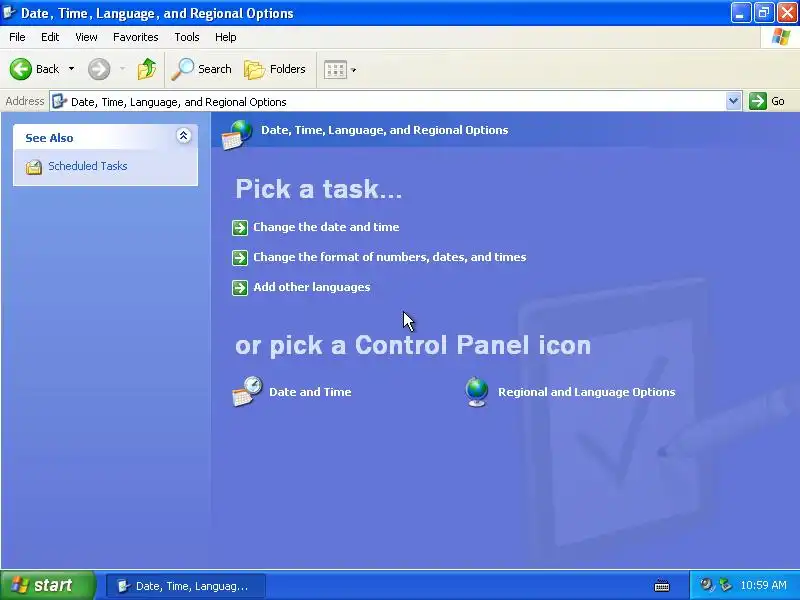Open the View menu

pos(86,37)
